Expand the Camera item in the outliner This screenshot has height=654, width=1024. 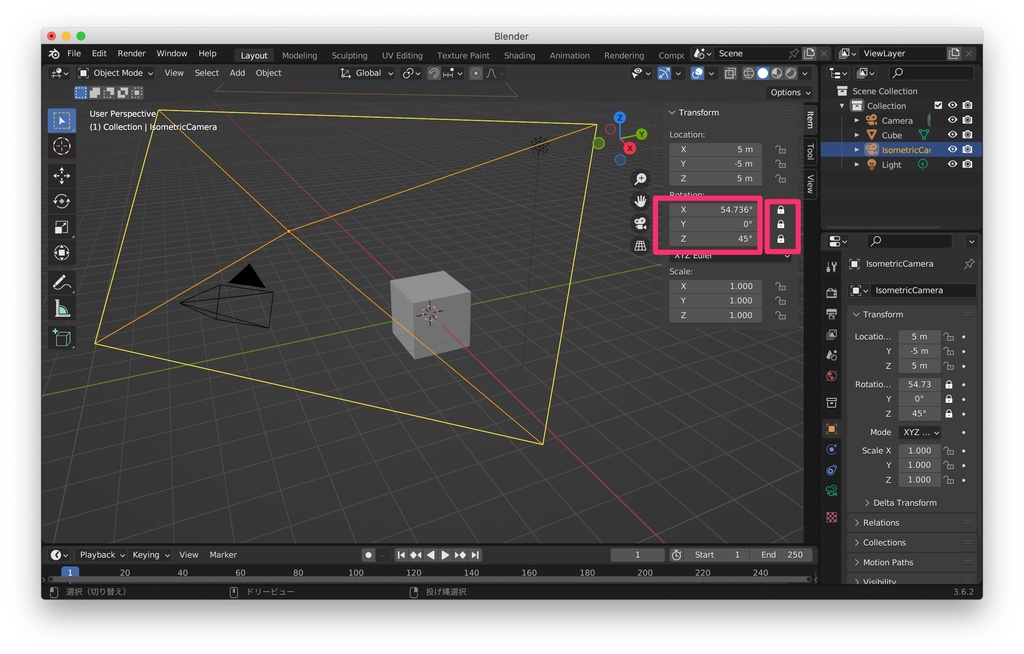pyautogui.click(x=858, y=119)
